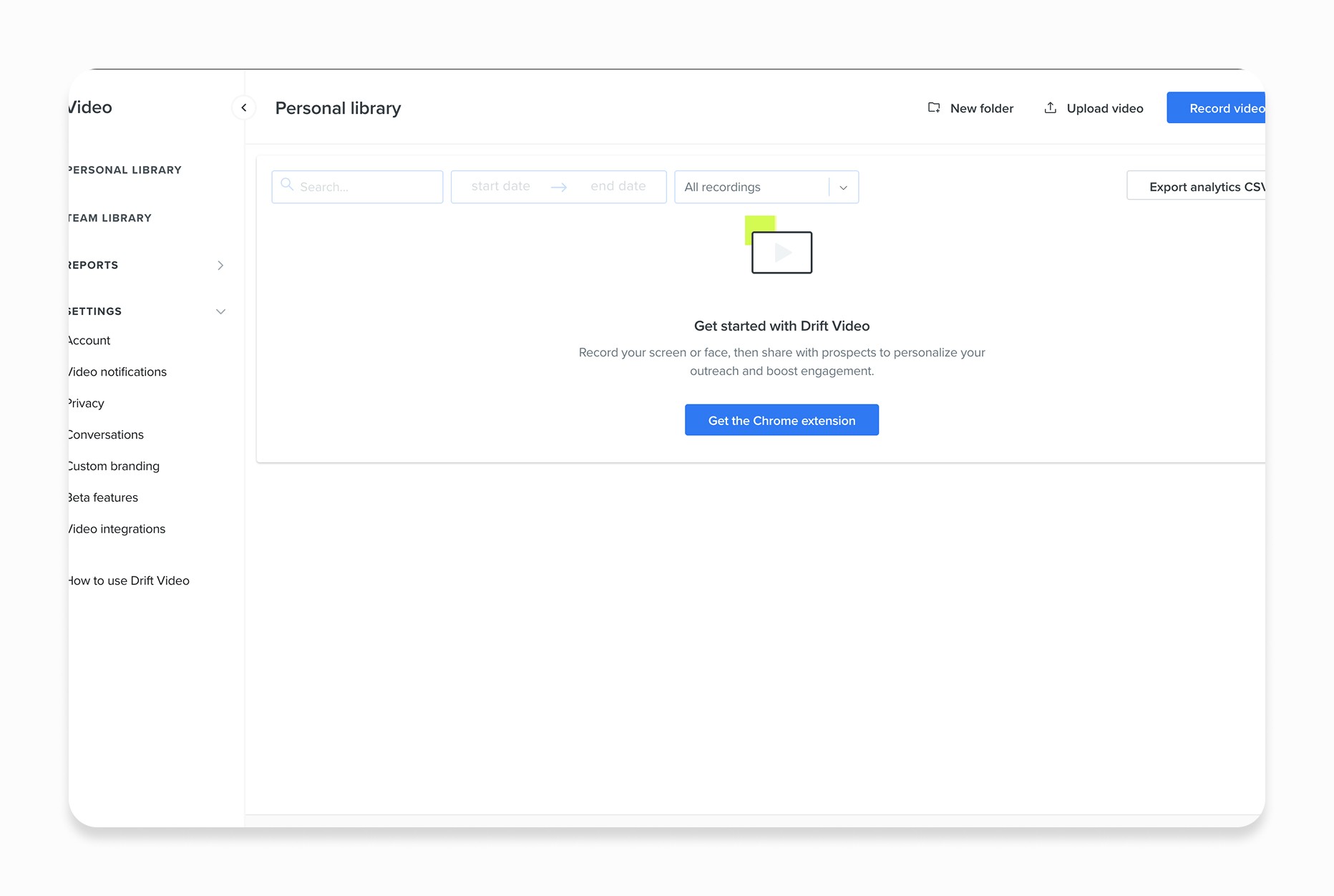Expand the Reports section chevron
This screenshot has width=1334, height=896.
pos(220,266)
